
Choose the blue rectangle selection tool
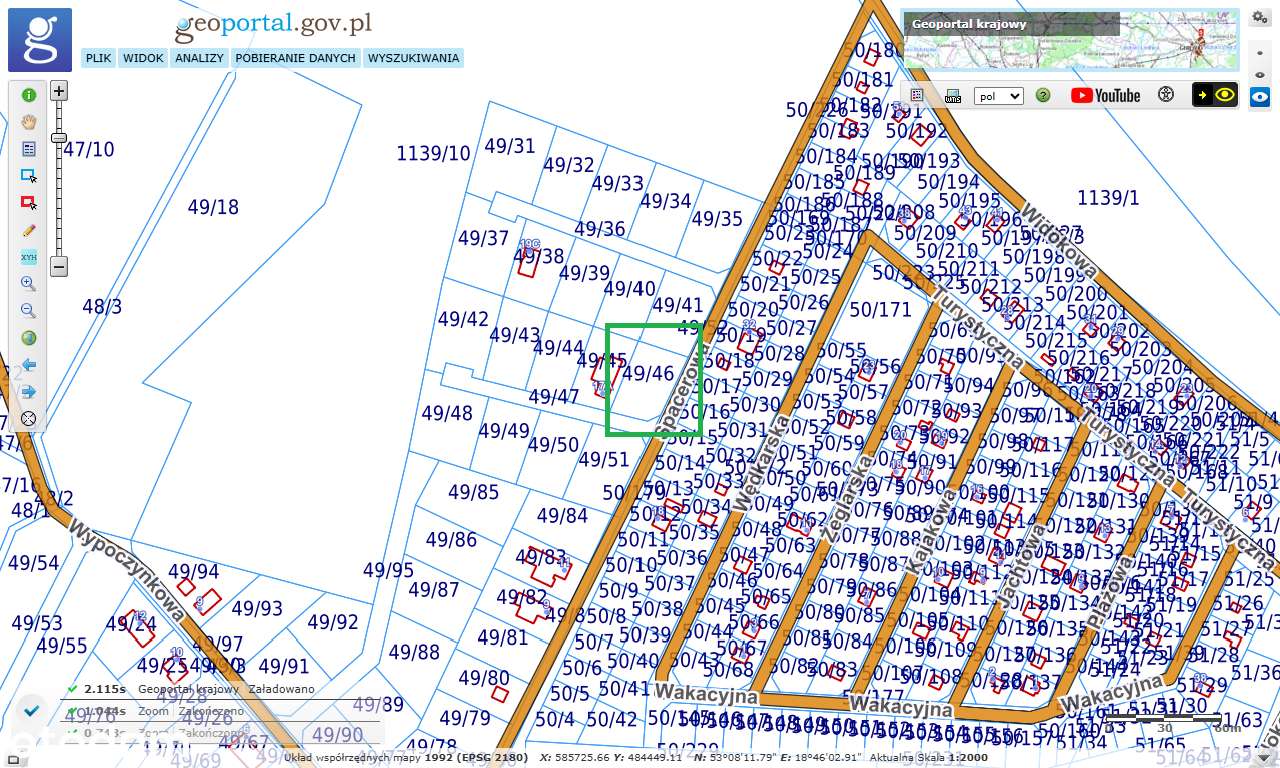pos(28,176)
